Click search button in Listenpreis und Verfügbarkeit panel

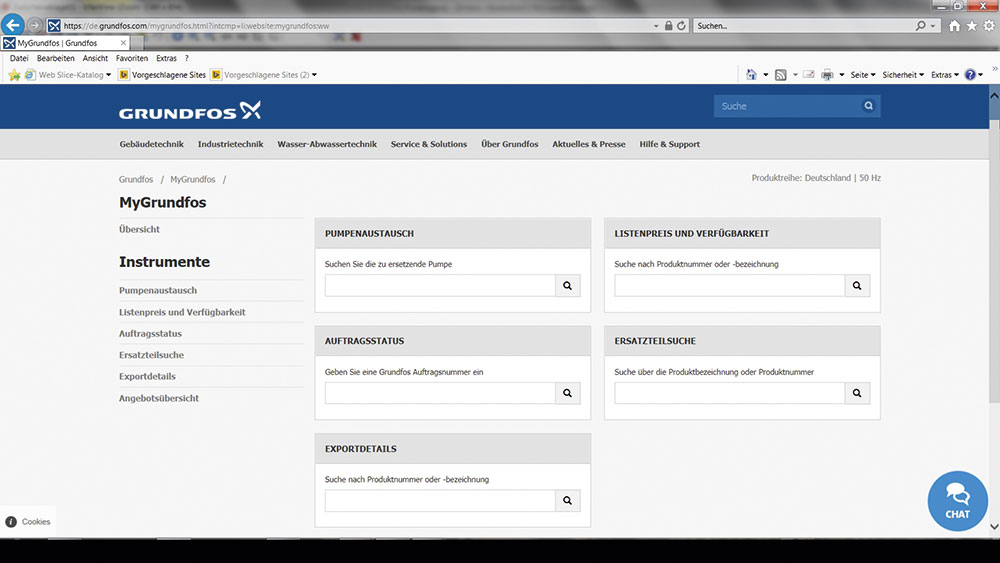tap(857, 286)
